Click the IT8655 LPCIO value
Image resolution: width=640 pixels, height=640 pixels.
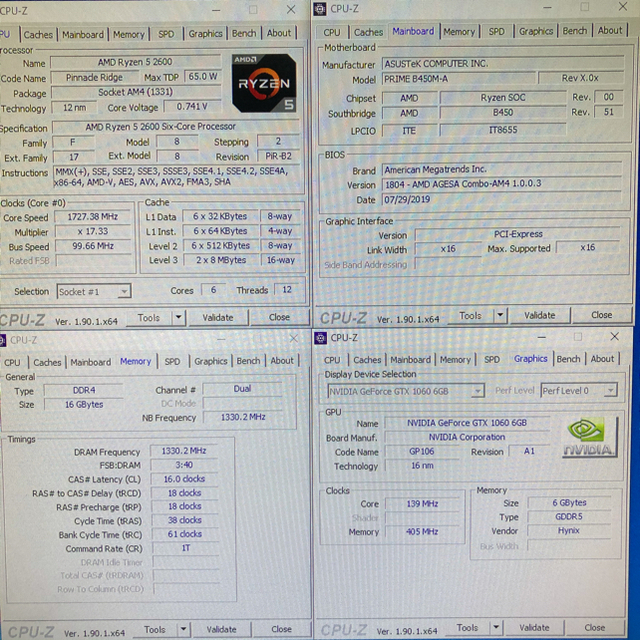[x=503, y=130]
